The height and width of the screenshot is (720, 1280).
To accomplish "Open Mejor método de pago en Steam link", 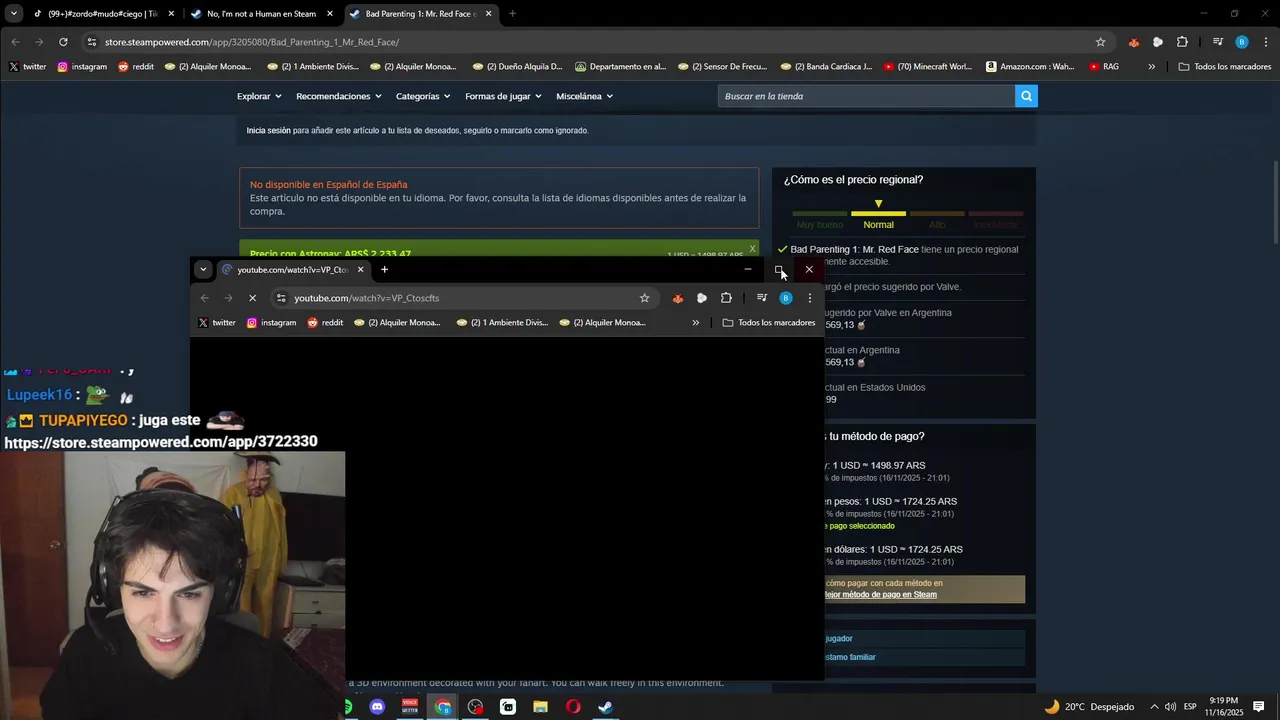I will 881,594.
